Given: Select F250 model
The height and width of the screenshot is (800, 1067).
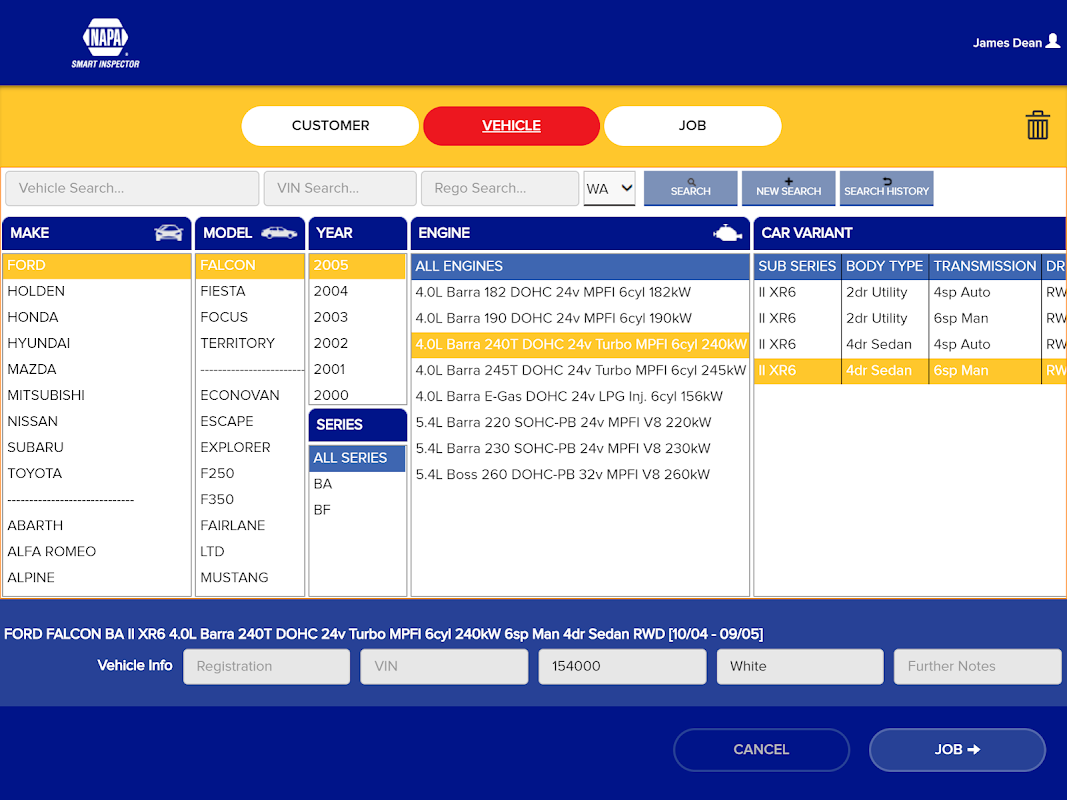Looking at the screenshot, I should (x=250, y=473).
